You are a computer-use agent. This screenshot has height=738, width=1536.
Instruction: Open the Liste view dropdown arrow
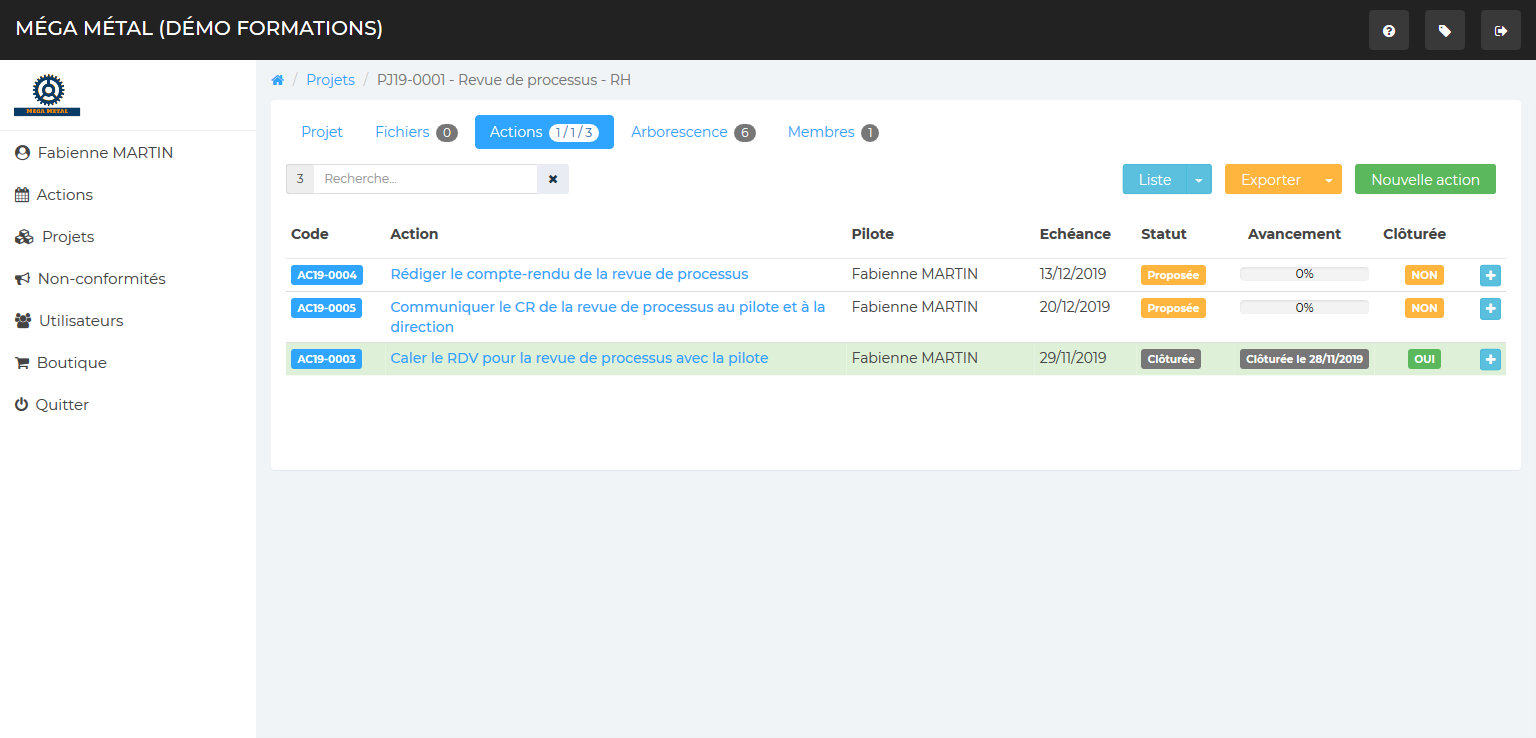pyautogui.click(x=1199, y=180)
